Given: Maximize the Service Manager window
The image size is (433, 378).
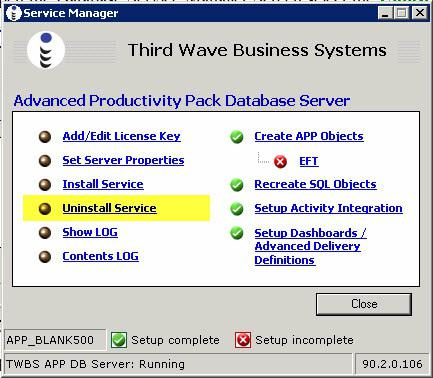Looking at the screenshot, I should pyautogui.click(x=401, y=13).
